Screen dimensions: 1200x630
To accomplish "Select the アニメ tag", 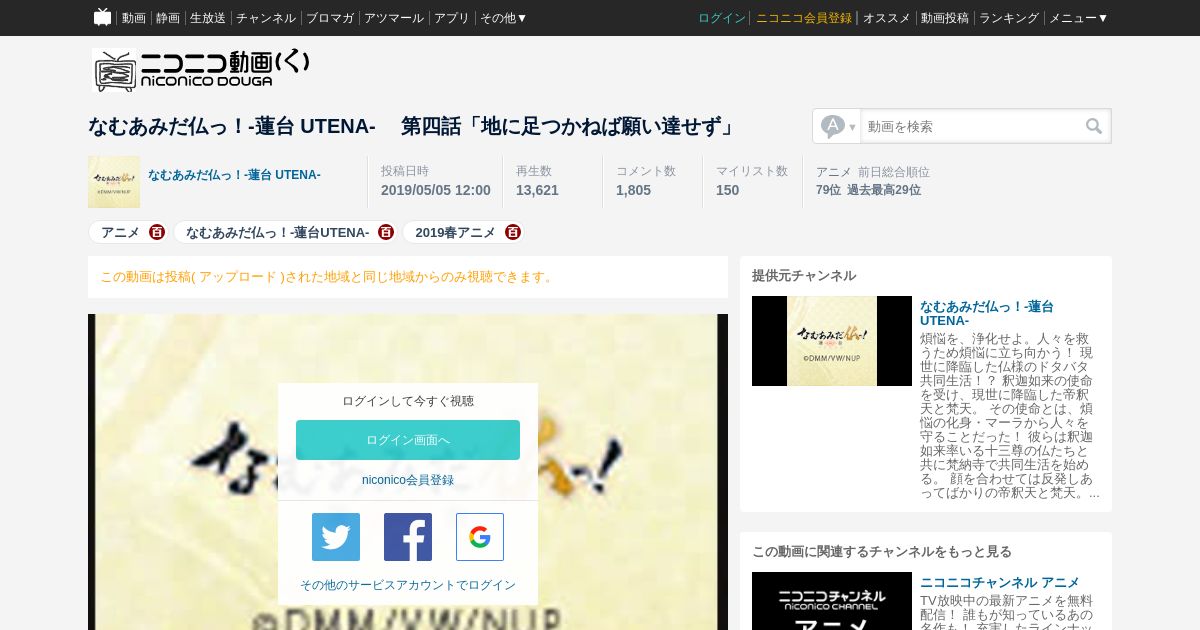I will (121, 232).
